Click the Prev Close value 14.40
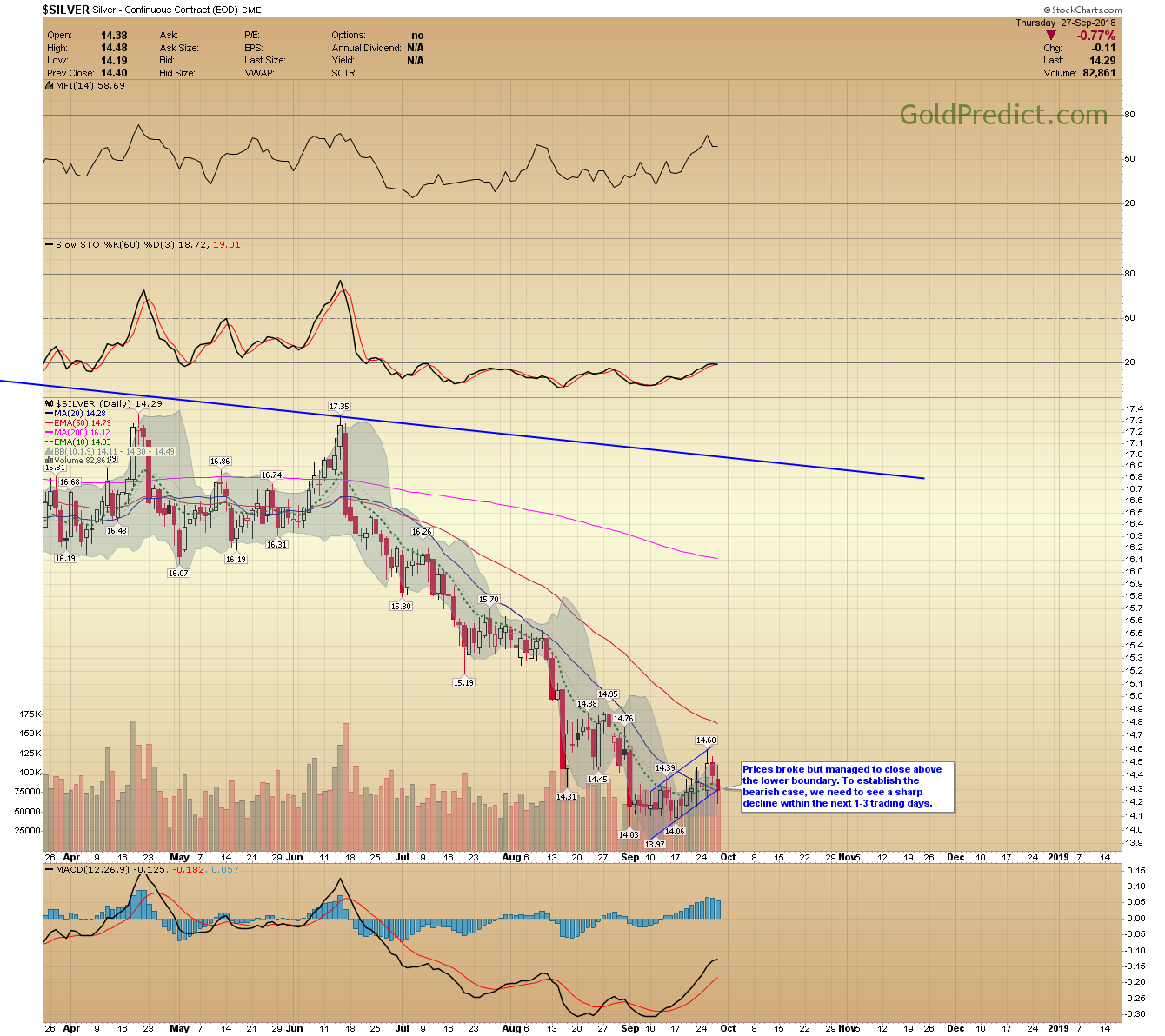Screen dimensions: 1165x1036 tap(114, 73)
